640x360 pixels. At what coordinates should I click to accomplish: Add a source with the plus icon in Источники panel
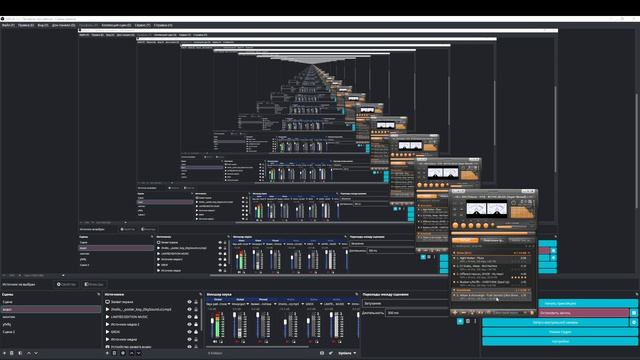(x=107, y=353)
